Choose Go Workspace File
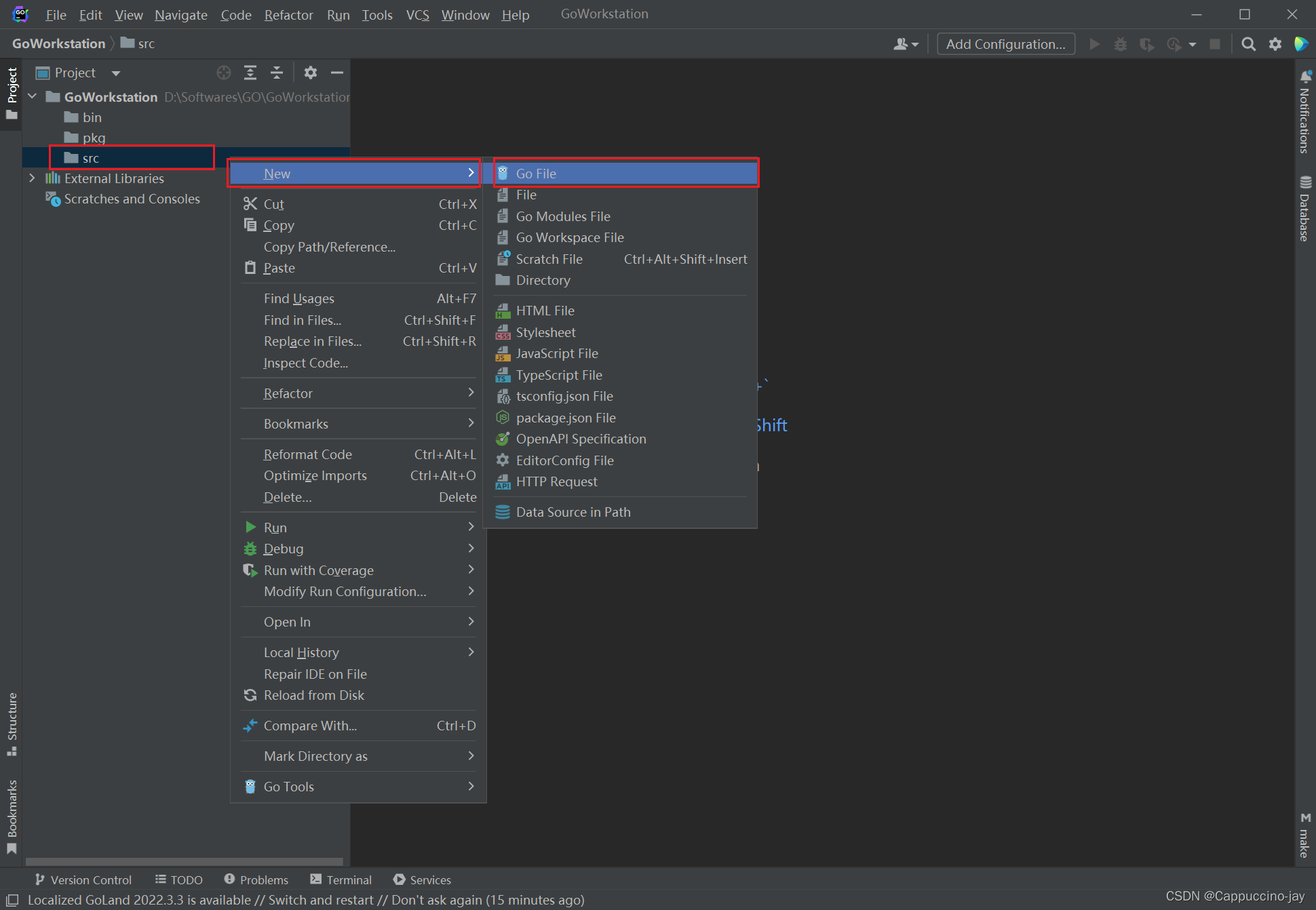The width and height of the screenshot is (1316, 910). 620,237
